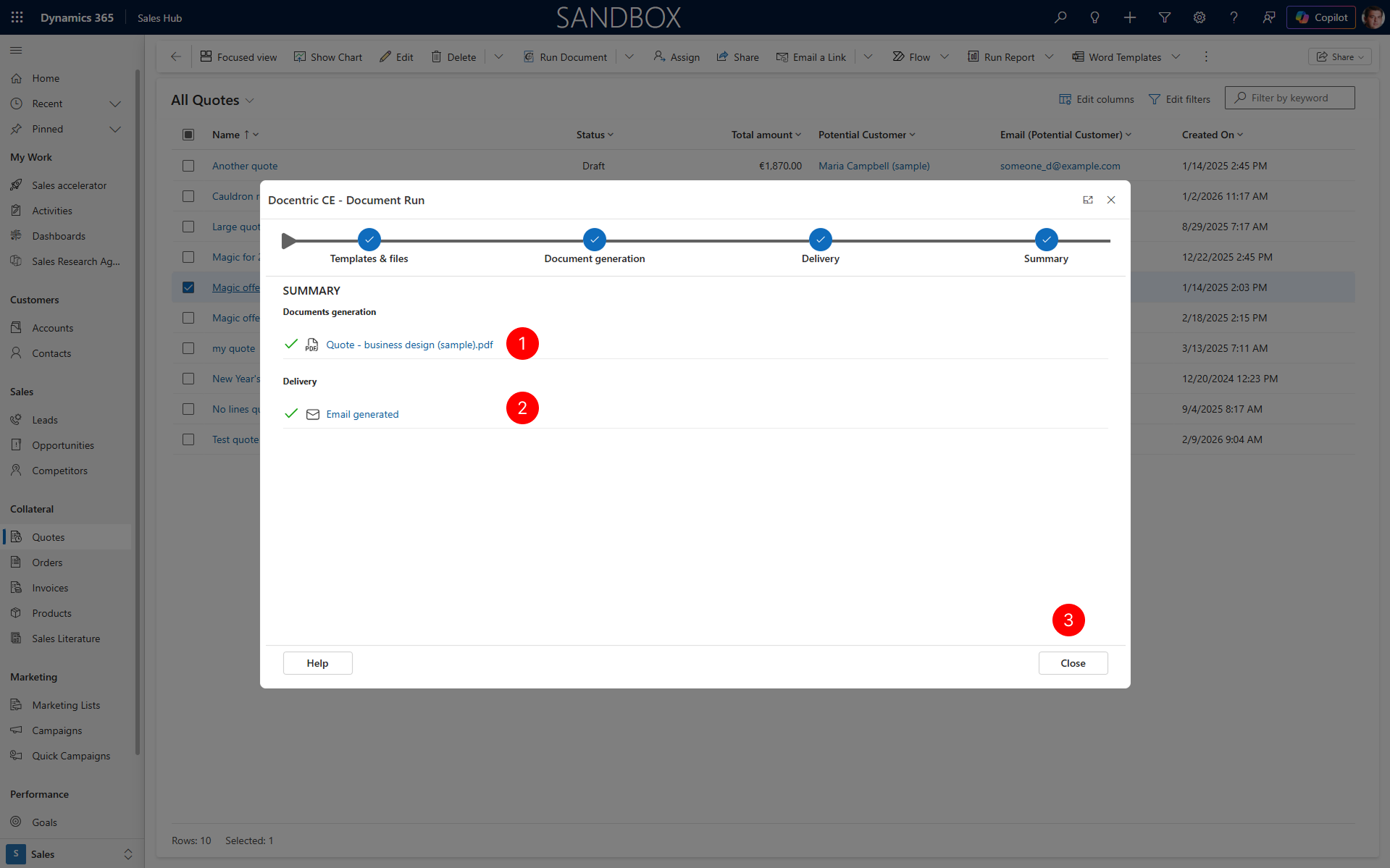
Task: Open Sales accelerator in the sidebar
Action: 69,185
